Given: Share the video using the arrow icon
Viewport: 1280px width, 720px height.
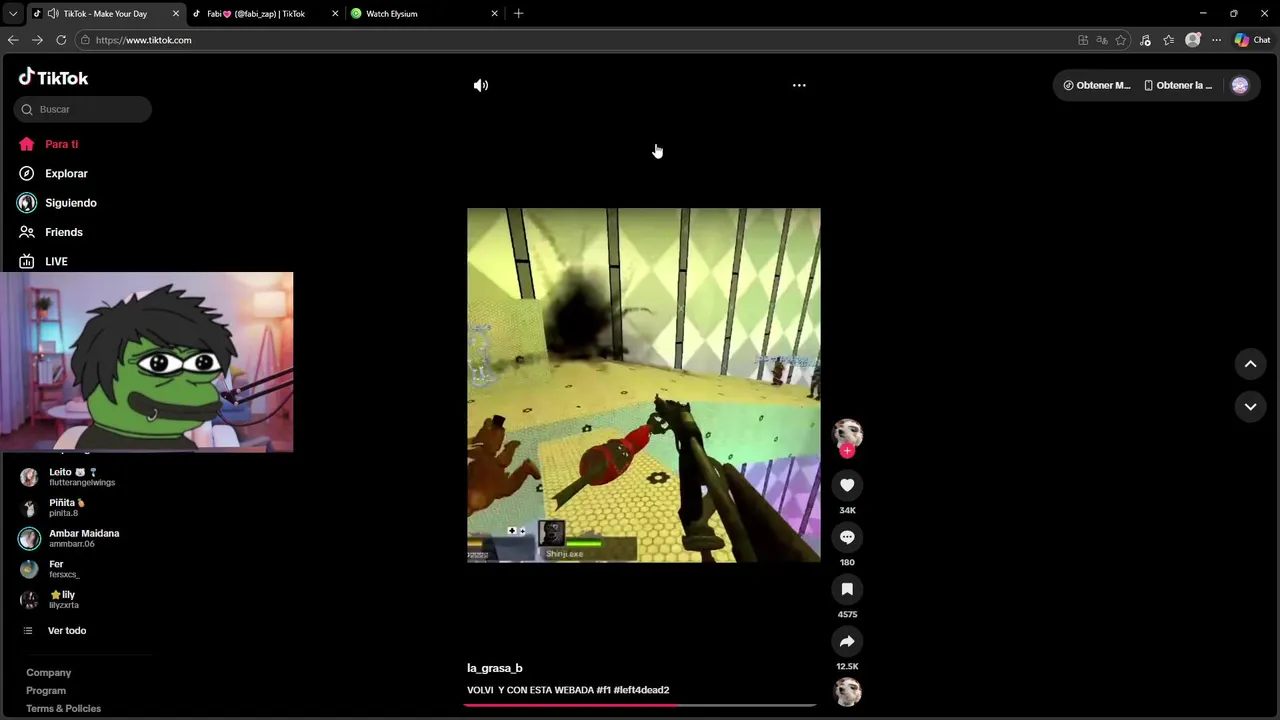Looking at the screenshot, I should point(847,641).
